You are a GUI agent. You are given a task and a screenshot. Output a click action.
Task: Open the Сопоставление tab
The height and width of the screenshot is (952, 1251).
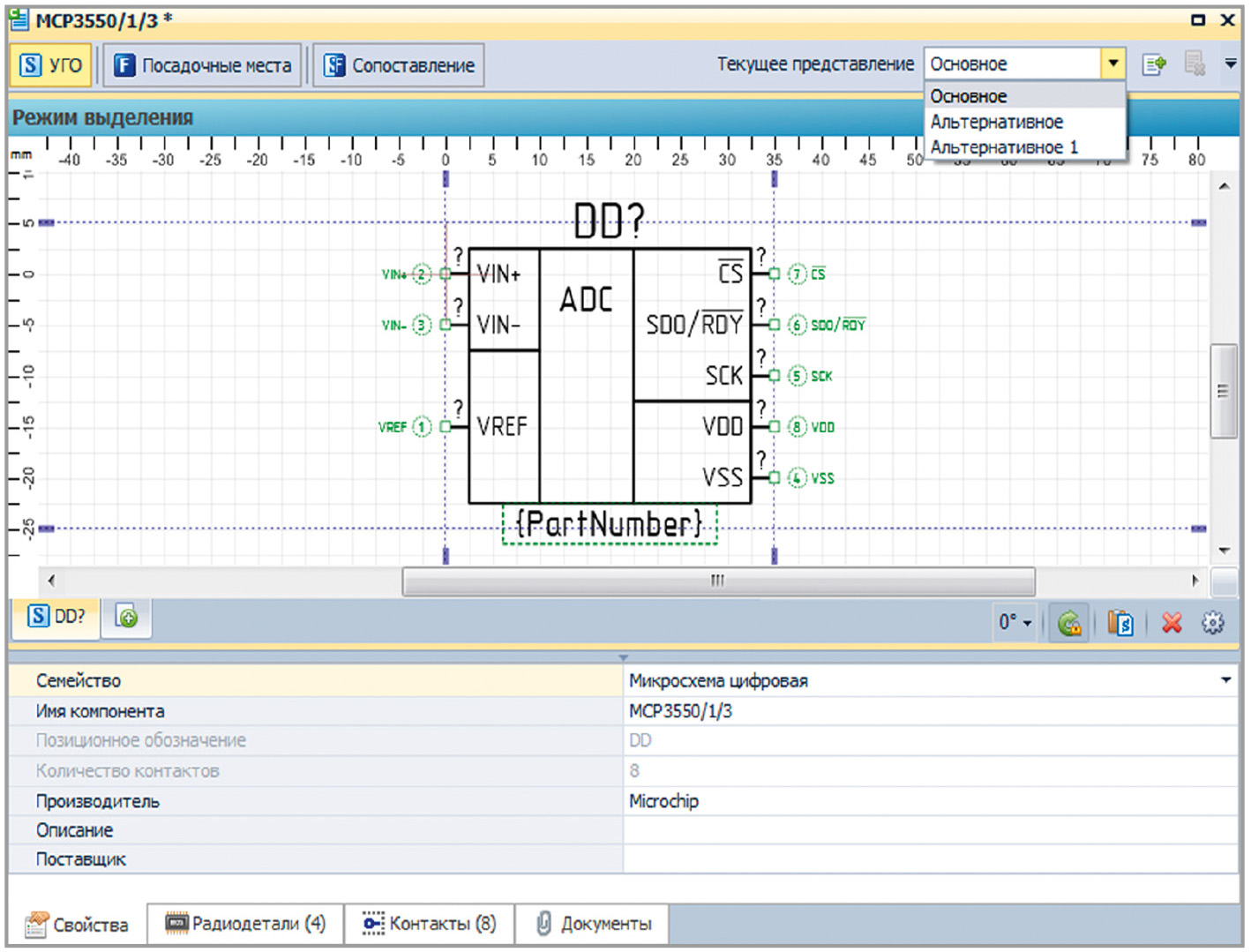tap(399, 65)
